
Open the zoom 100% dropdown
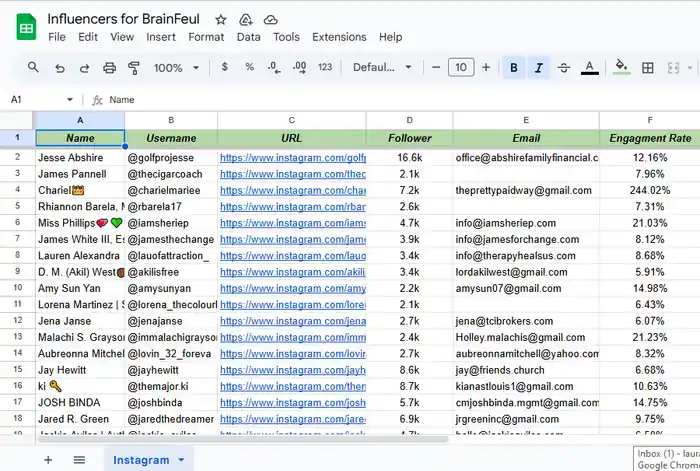[x=176, y=68]
